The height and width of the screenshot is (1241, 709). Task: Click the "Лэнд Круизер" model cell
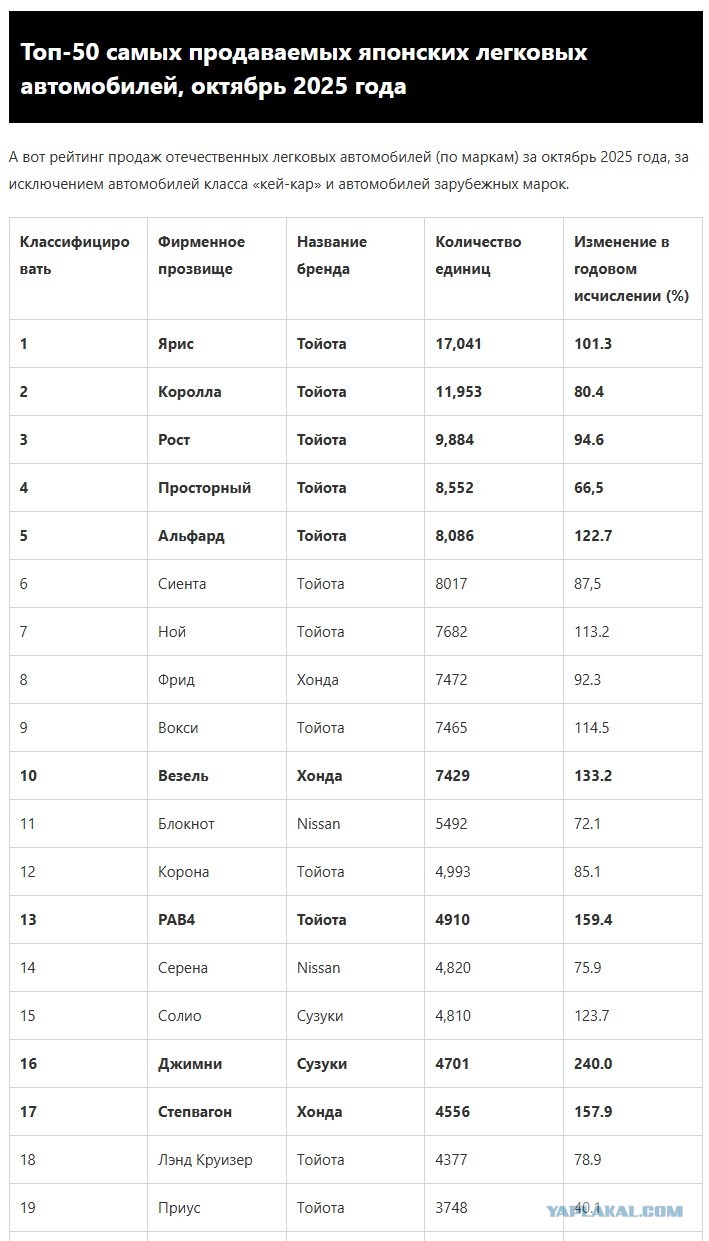pos(205,1160)
